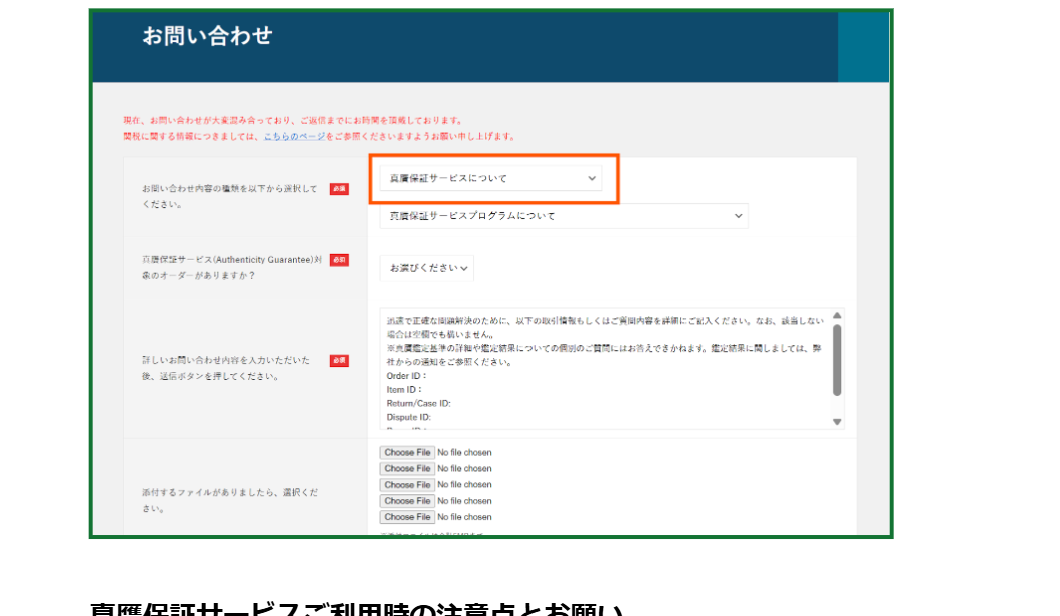Click the third Choose File button
This screenshot has width=1060, height=616.
coord(406,484)
